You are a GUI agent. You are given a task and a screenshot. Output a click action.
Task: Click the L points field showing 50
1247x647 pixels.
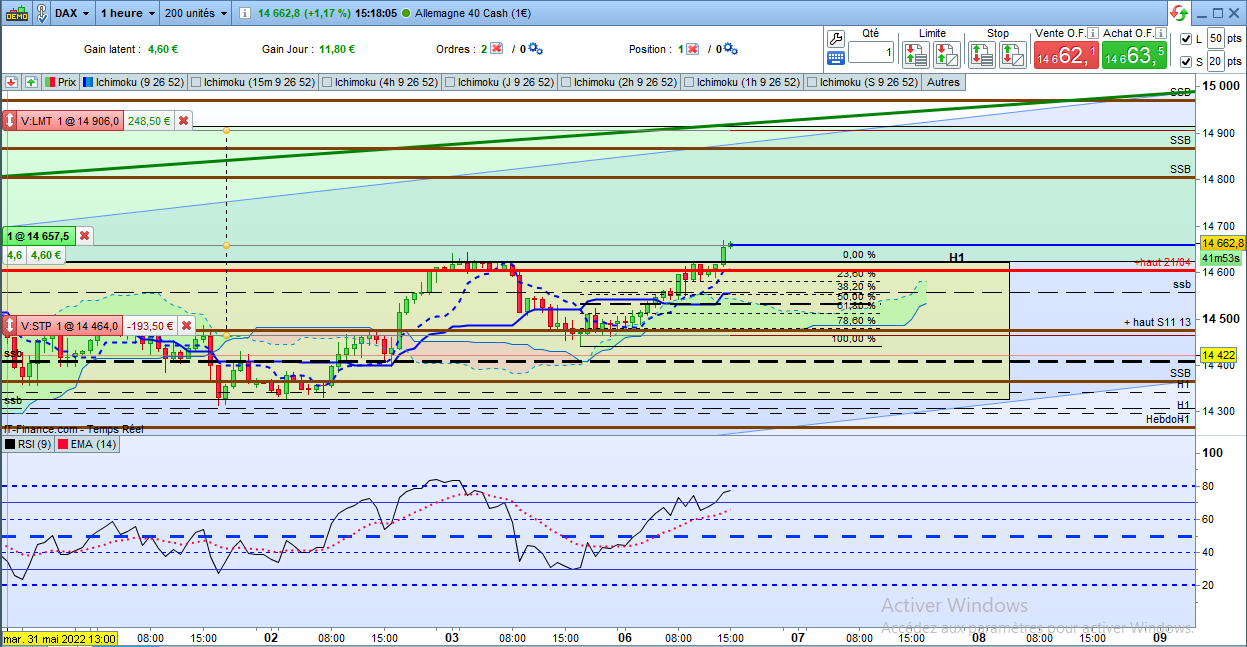pyautogui.click(x=1216, y=38)
